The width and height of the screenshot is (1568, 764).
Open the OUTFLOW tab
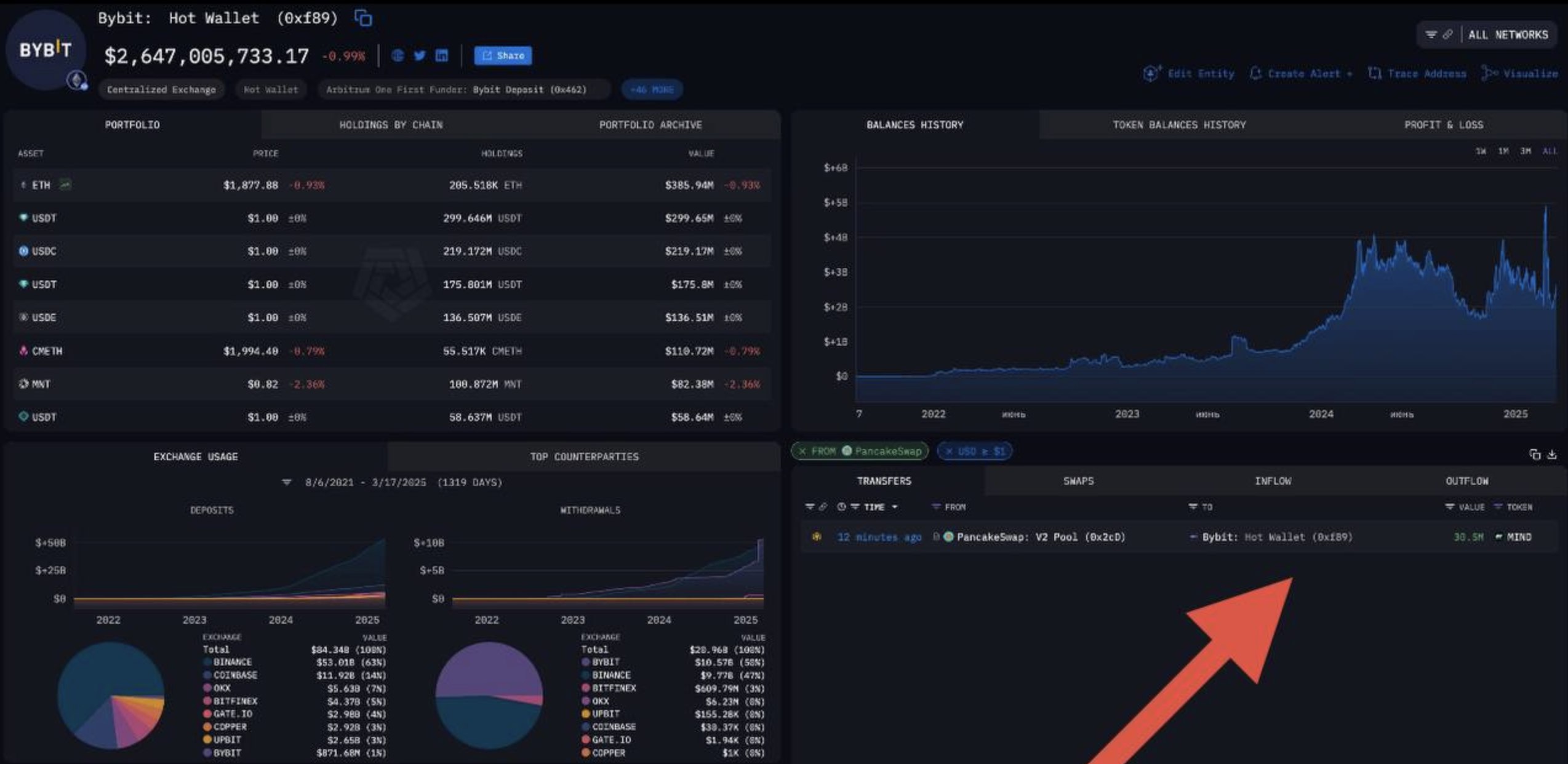pyautogui.click(x=1467, y=481)
